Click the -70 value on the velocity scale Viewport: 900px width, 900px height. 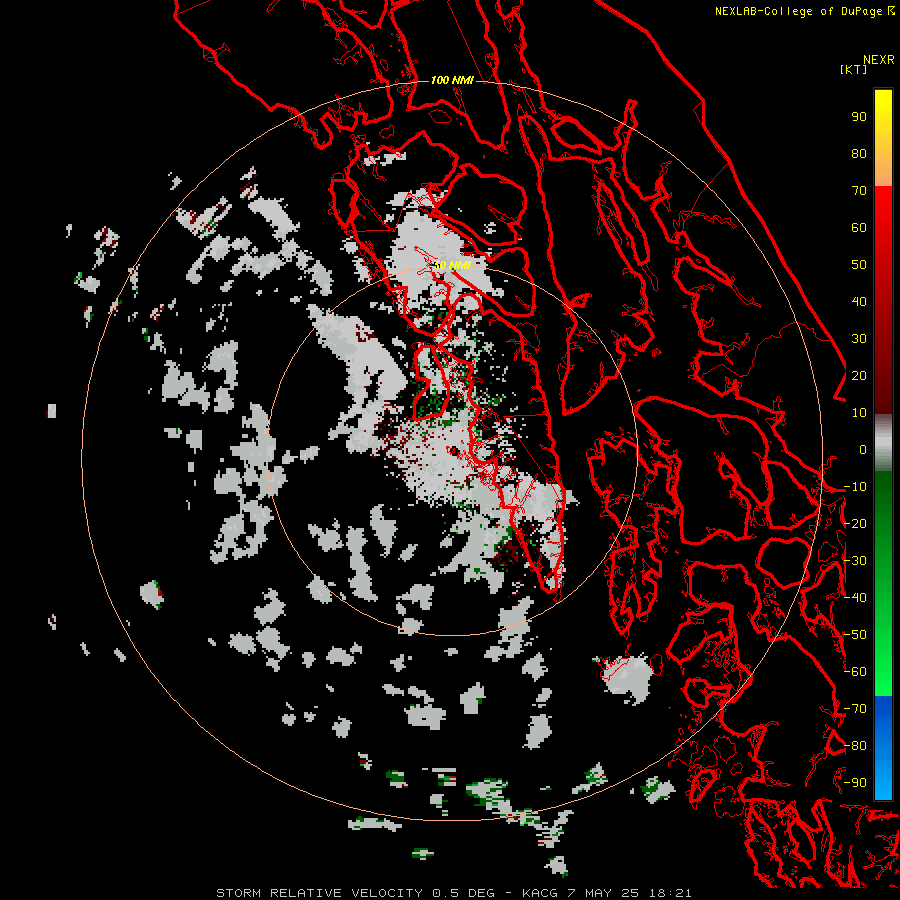point(855,709)
